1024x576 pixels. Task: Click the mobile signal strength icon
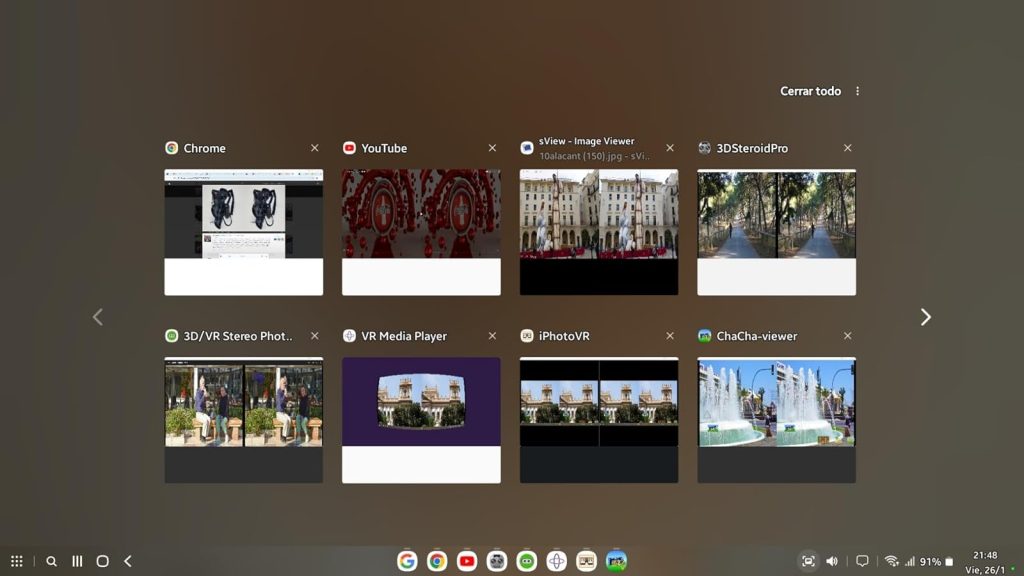click(910, 561)
